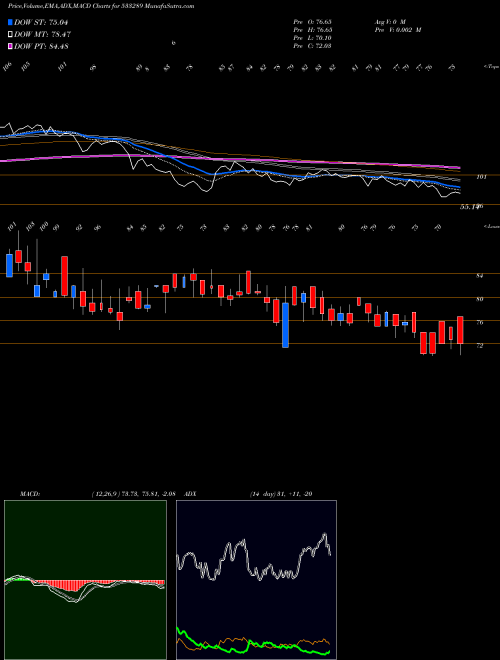Click the 'Pre C: 72.03' value
Viewport: 500px width, 660px height.
313,46
